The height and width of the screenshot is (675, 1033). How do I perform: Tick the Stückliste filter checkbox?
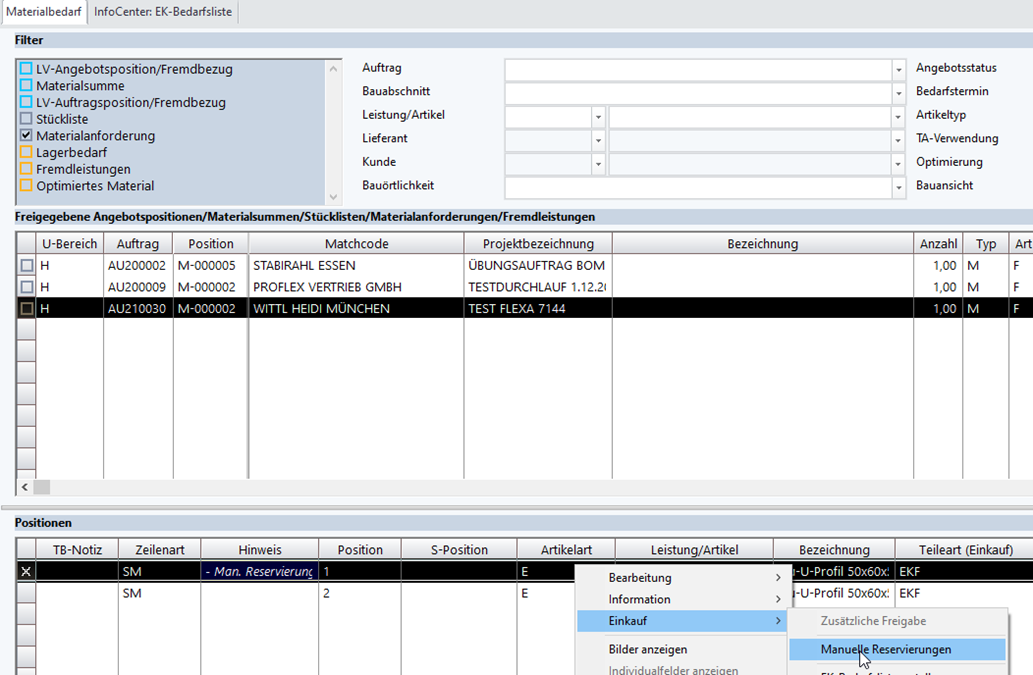pos(27,119)
